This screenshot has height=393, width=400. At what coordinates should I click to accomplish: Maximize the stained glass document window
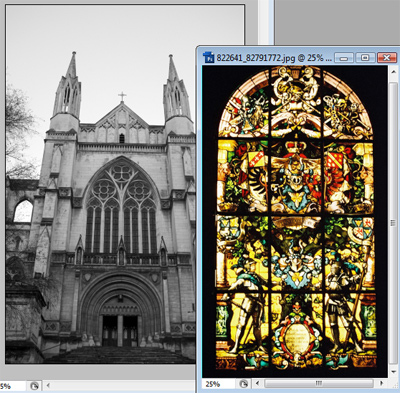click(x=365, y=58)
